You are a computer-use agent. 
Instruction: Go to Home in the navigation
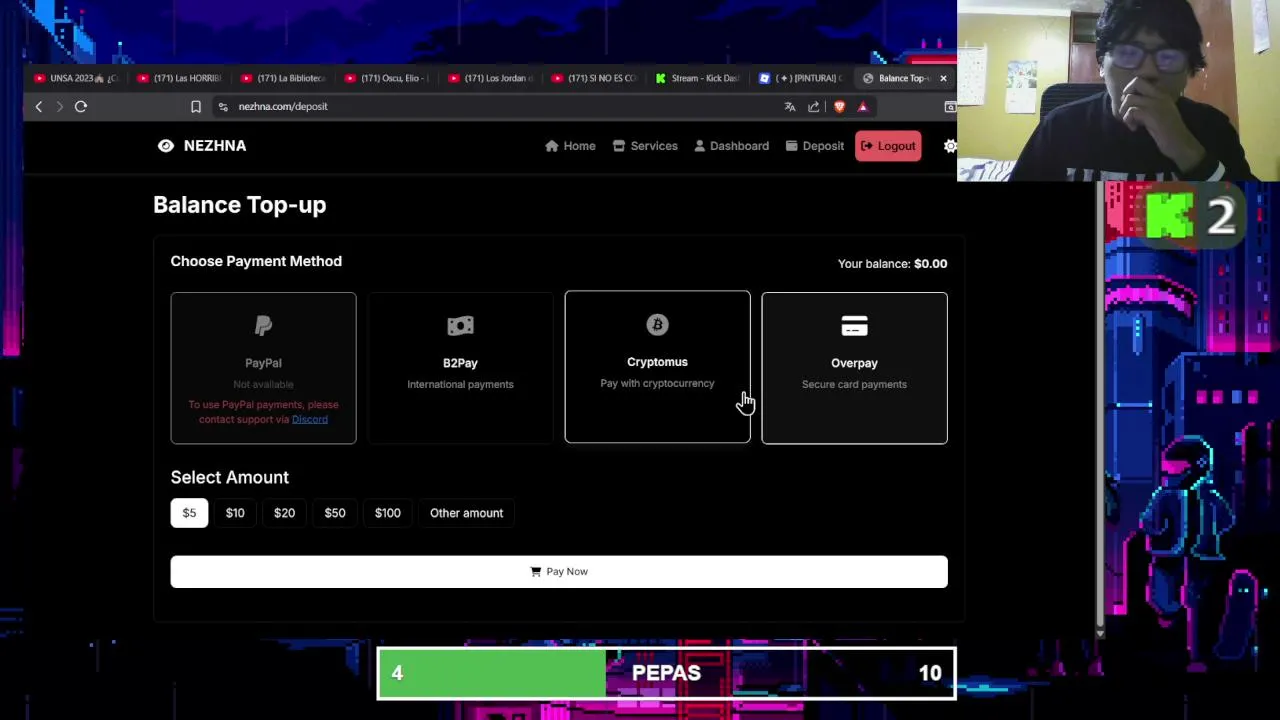point(570,146)
